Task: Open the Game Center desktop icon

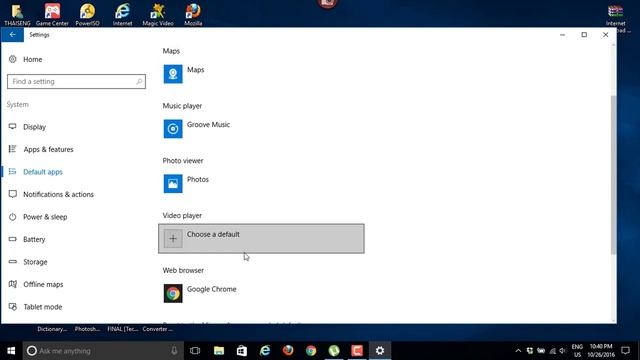Action: pyautogui.click(x=52, y=14)
